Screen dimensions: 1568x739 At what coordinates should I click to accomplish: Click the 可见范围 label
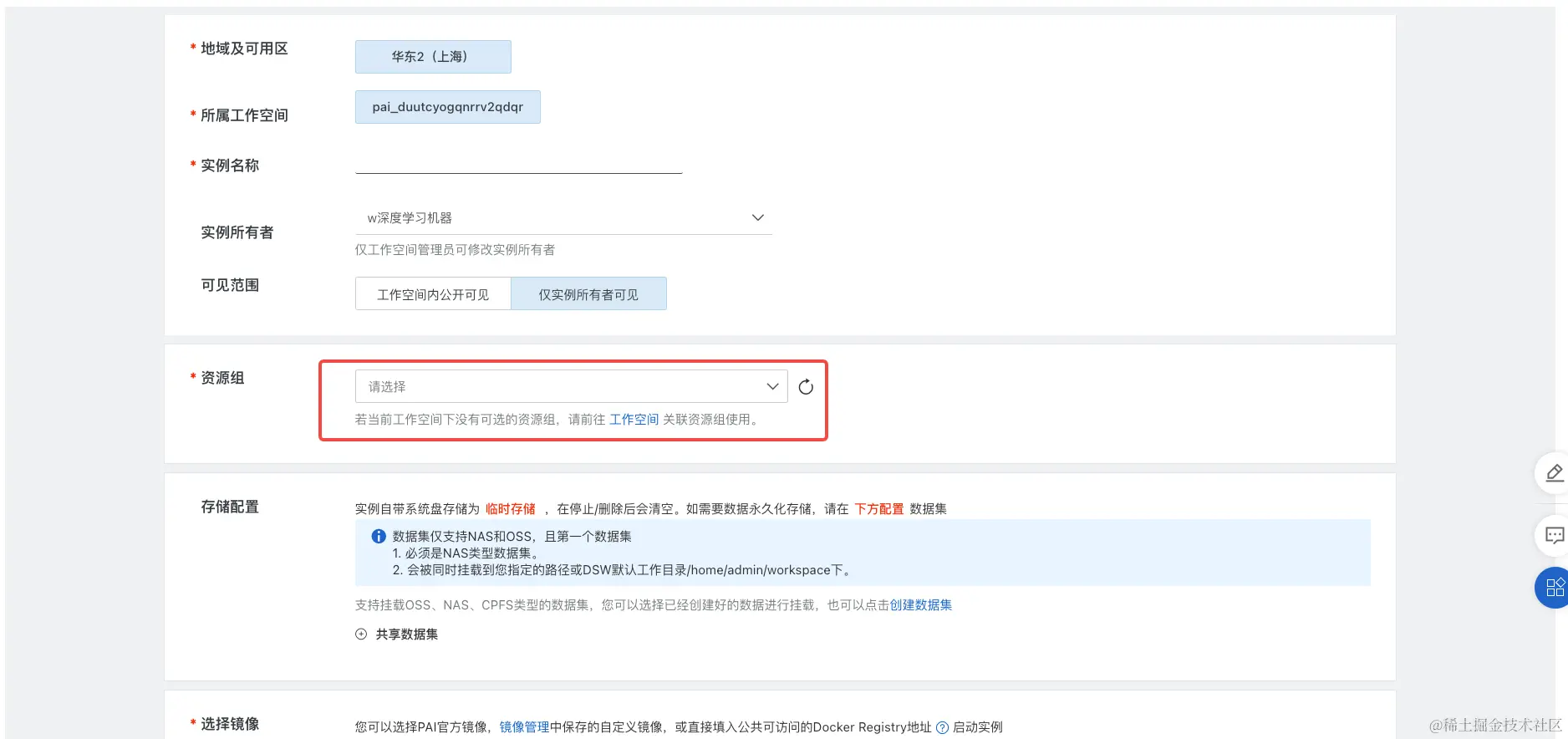coord(230,285)
